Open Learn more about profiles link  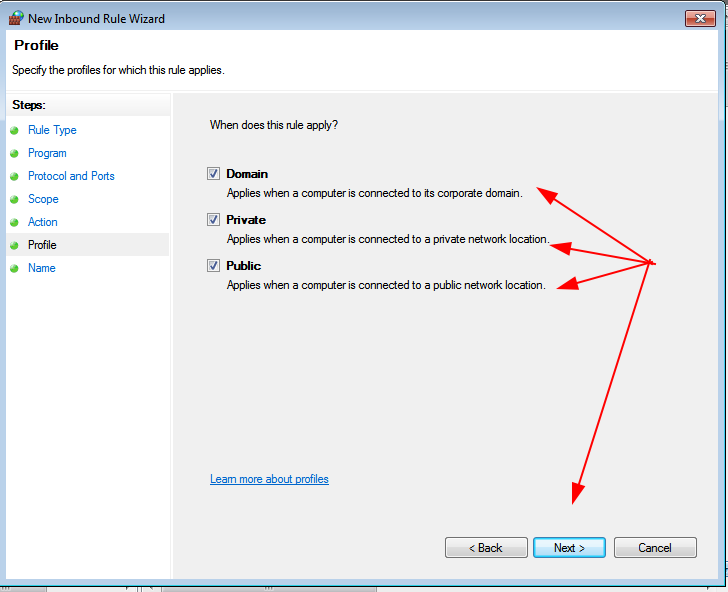269,479
